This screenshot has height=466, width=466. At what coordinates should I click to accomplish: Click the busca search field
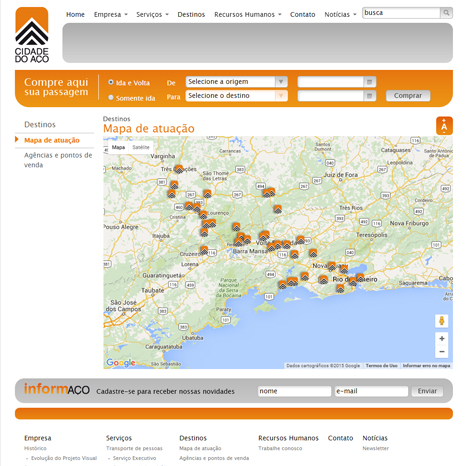pos(401,13)
